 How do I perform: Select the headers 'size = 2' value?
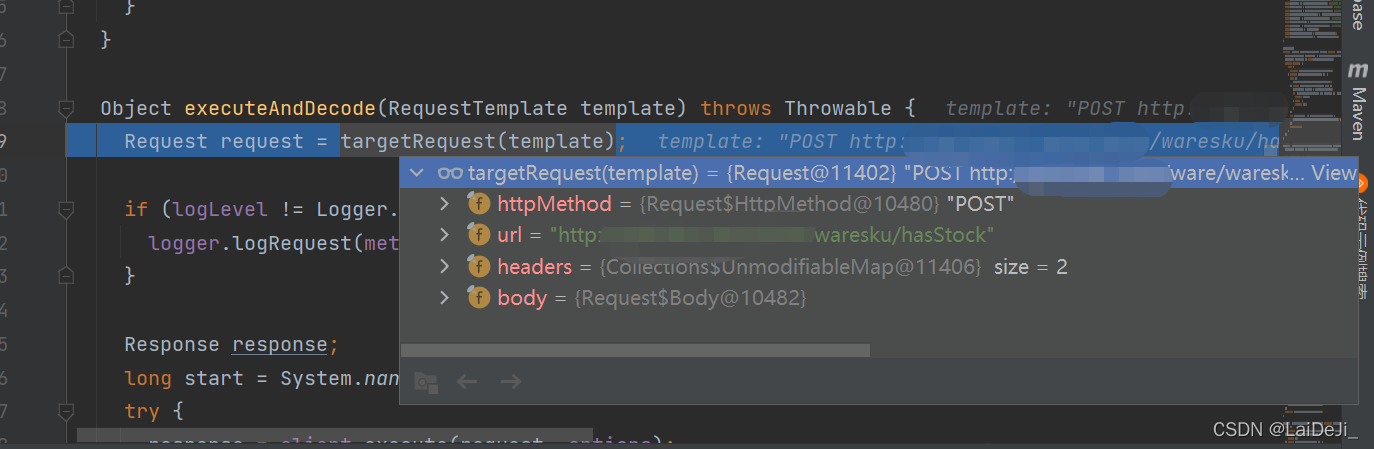tap(1030, 267)
